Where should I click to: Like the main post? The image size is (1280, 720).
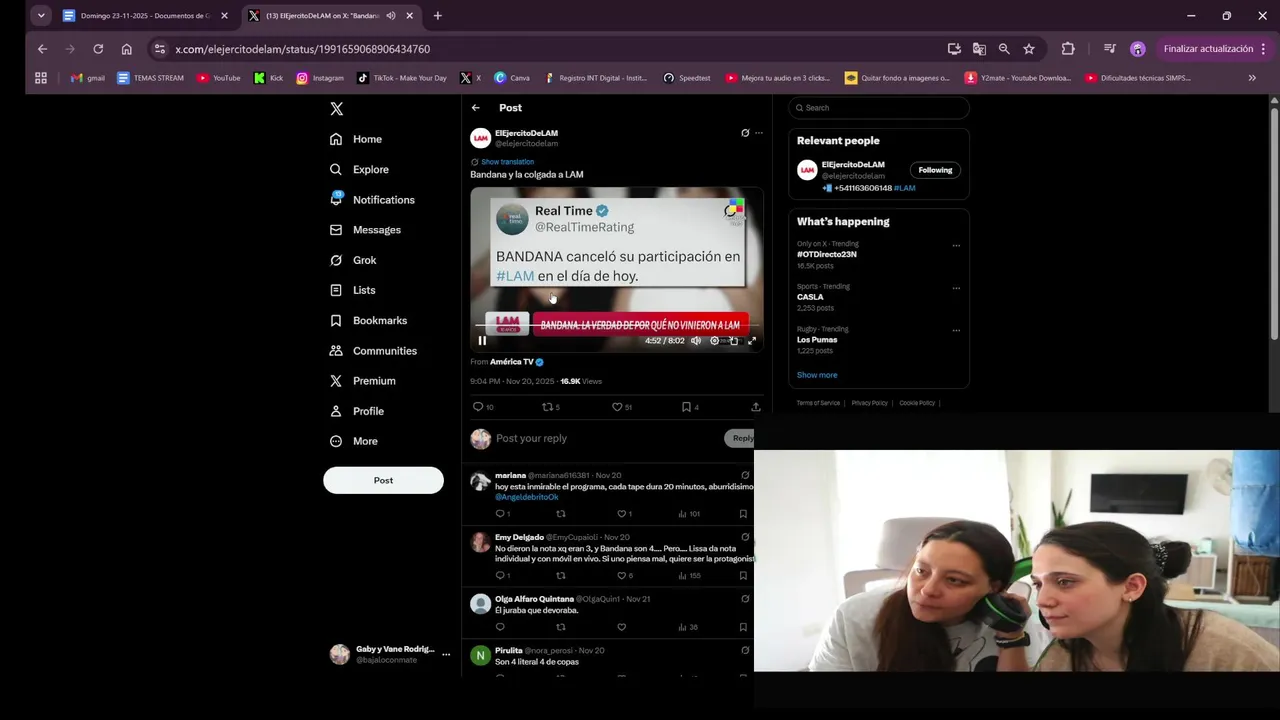tap(617, 407)
